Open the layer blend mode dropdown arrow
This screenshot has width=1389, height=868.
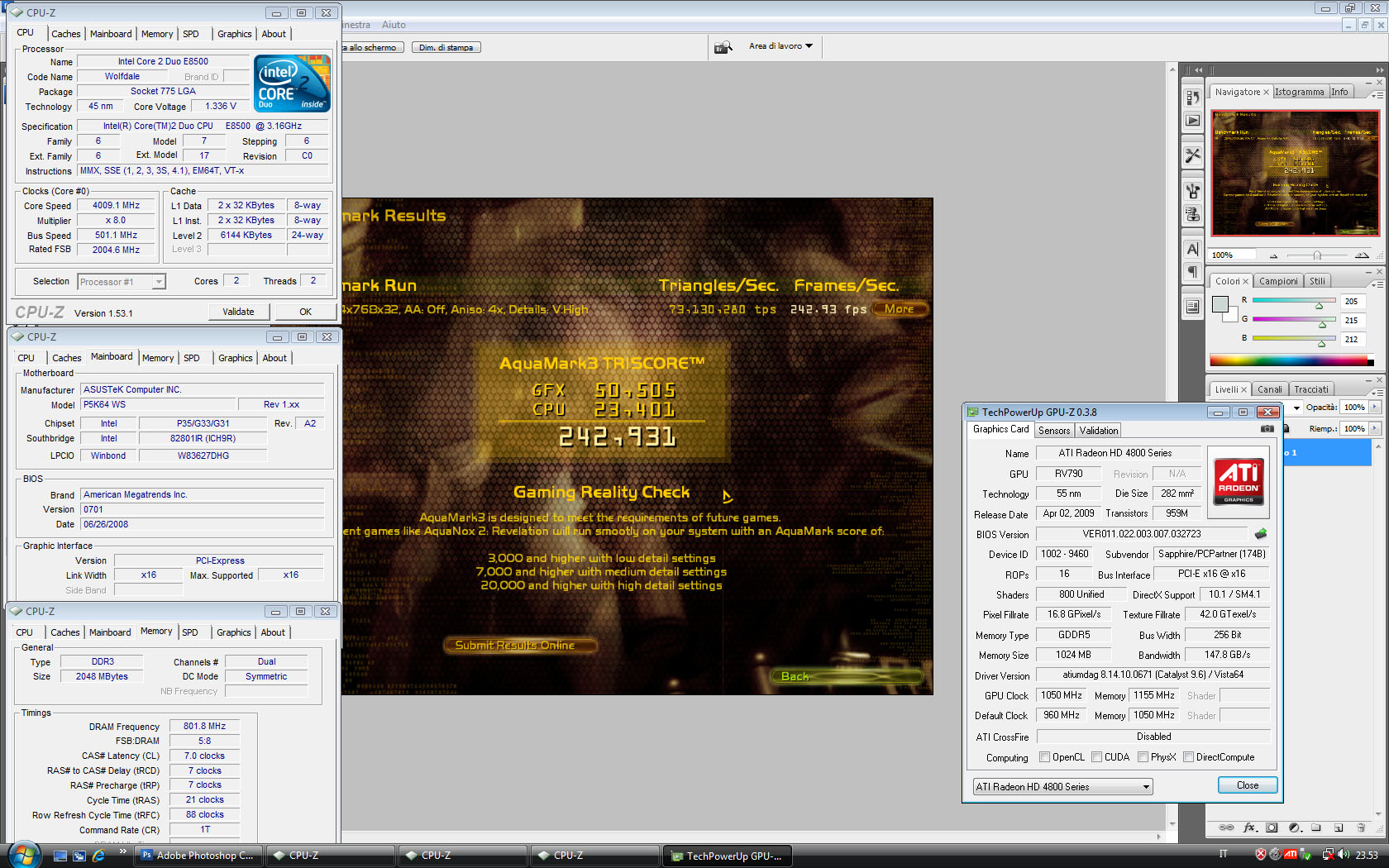pyautogui.click(x=1296, y=408)
